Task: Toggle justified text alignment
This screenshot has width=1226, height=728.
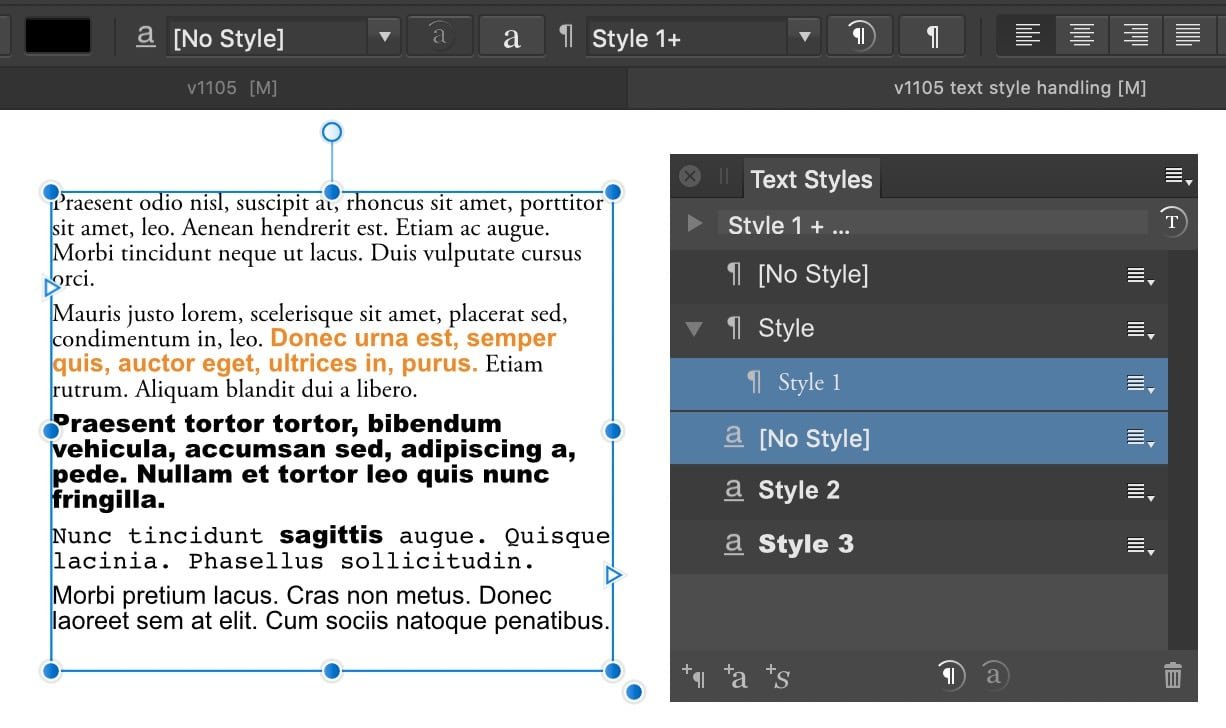Action: click(x=1188, y=35)
